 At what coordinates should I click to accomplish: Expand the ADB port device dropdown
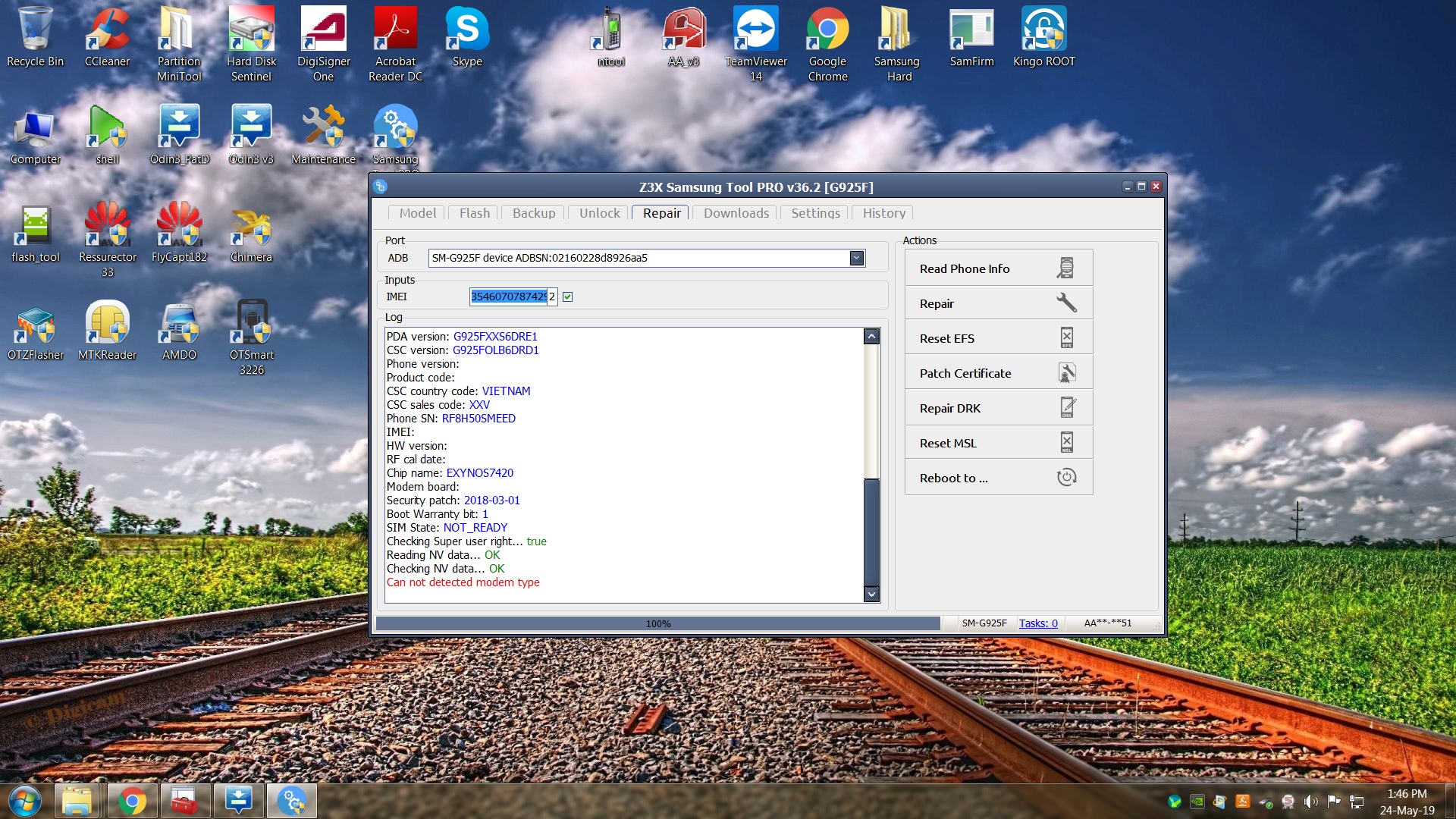pyautogui.click(x=856, y=258)
